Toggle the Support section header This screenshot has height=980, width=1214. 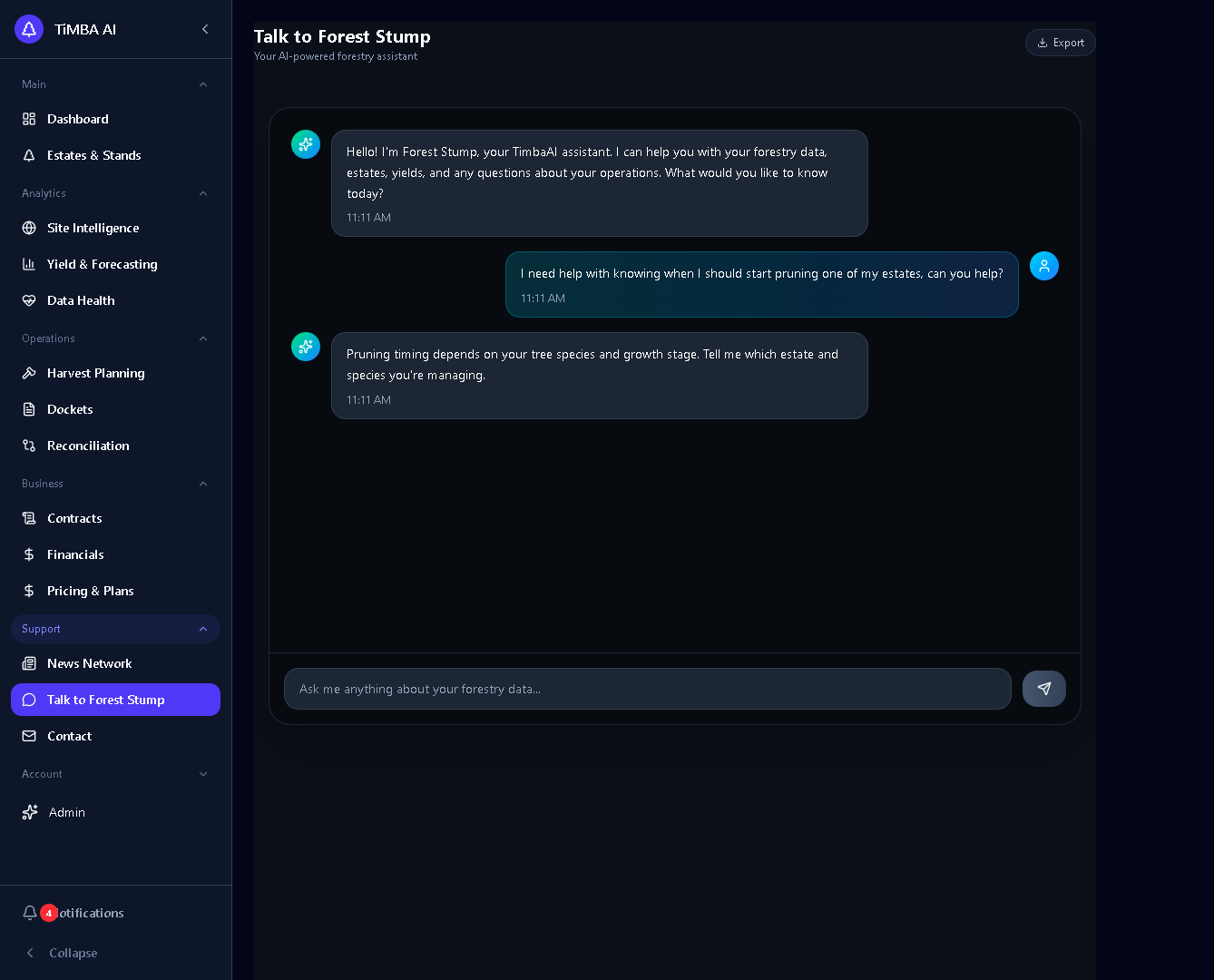[x=115, y=629]
